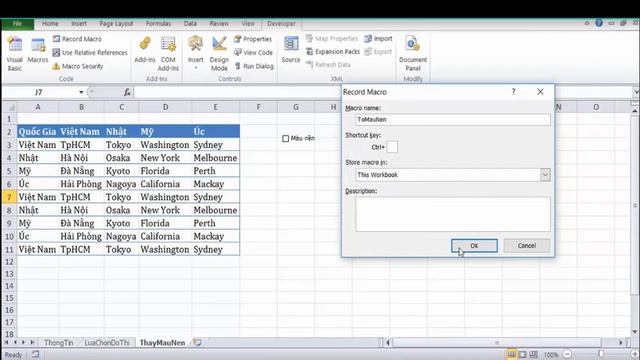Switch to the Insert ribbon tab

coord(79,24)
